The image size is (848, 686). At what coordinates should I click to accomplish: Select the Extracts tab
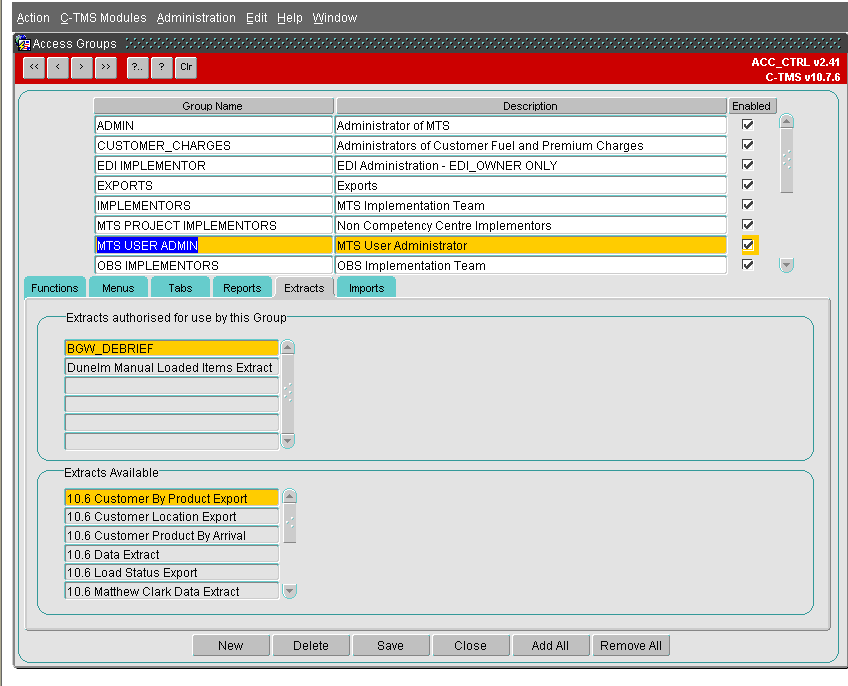304,288
